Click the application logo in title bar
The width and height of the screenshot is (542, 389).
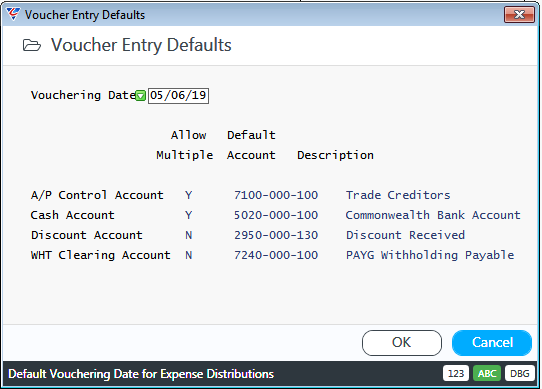coord(13,14)
